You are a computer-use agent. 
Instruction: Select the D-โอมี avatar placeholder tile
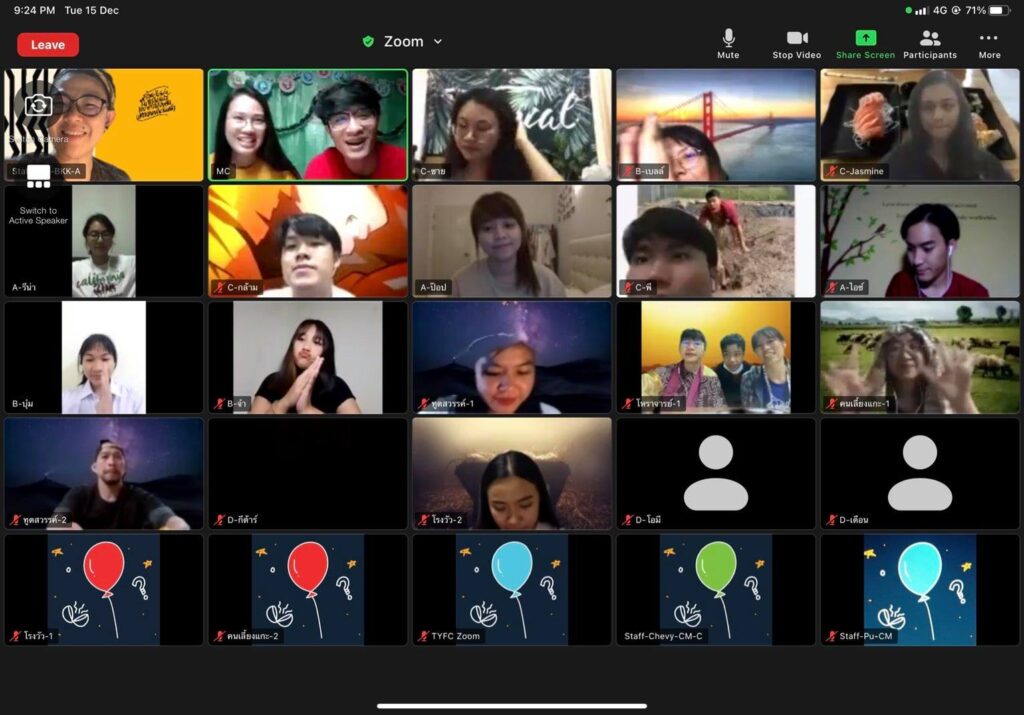715,472
